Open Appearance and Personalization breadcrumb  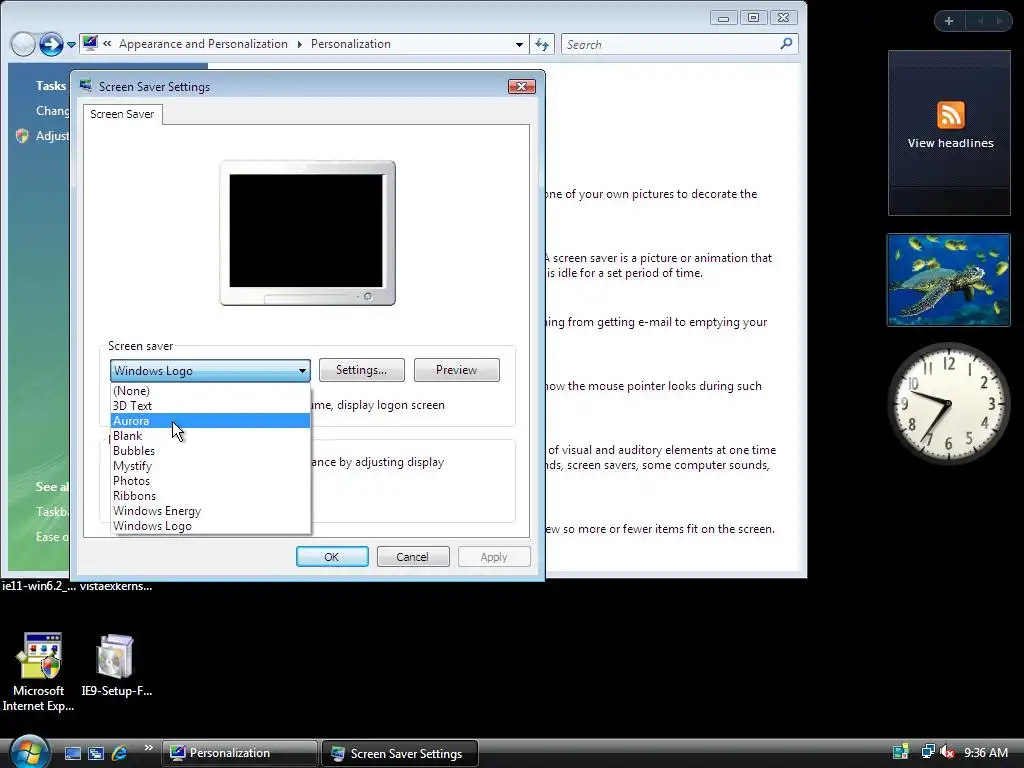click(x=203, y=44)
